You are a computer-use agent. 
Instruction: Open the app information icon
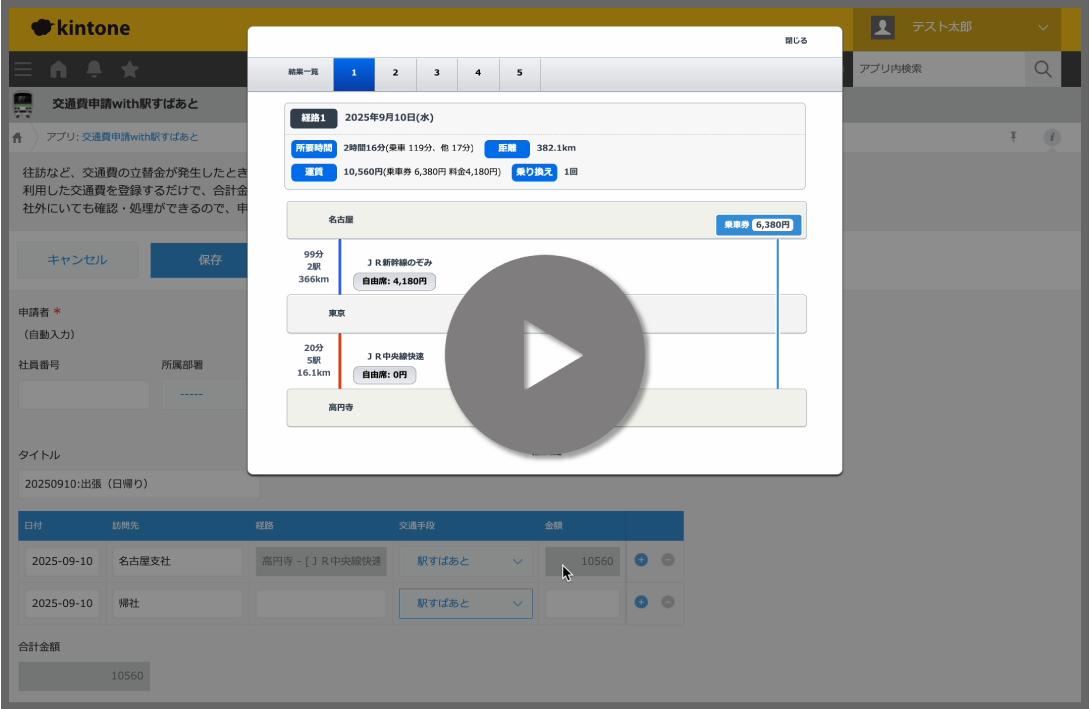pos(1052,137)
